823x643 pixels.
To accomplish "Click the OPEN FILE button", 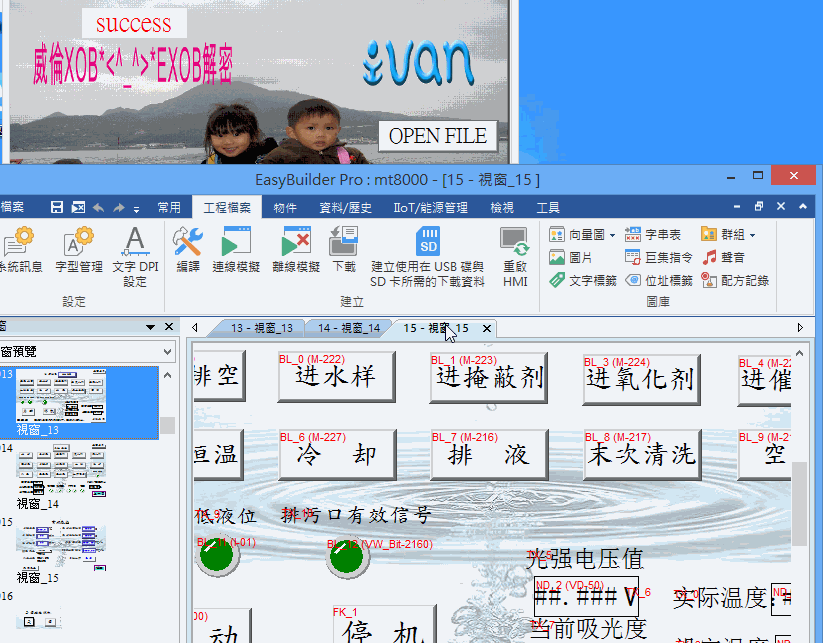I will [x=437, y=136].
